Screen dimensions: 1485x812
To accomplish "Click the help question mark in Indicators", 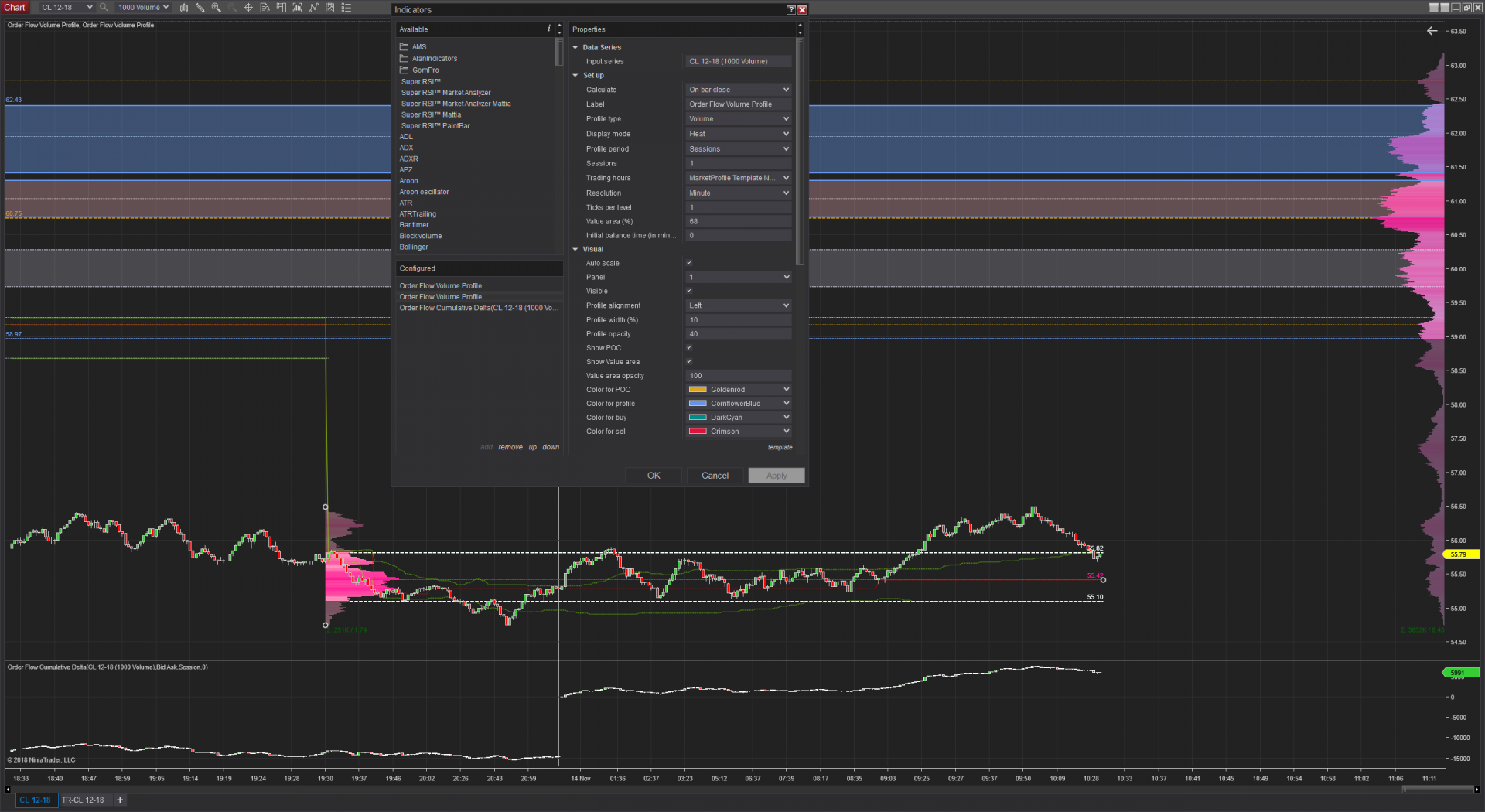I will click(790, 10).
